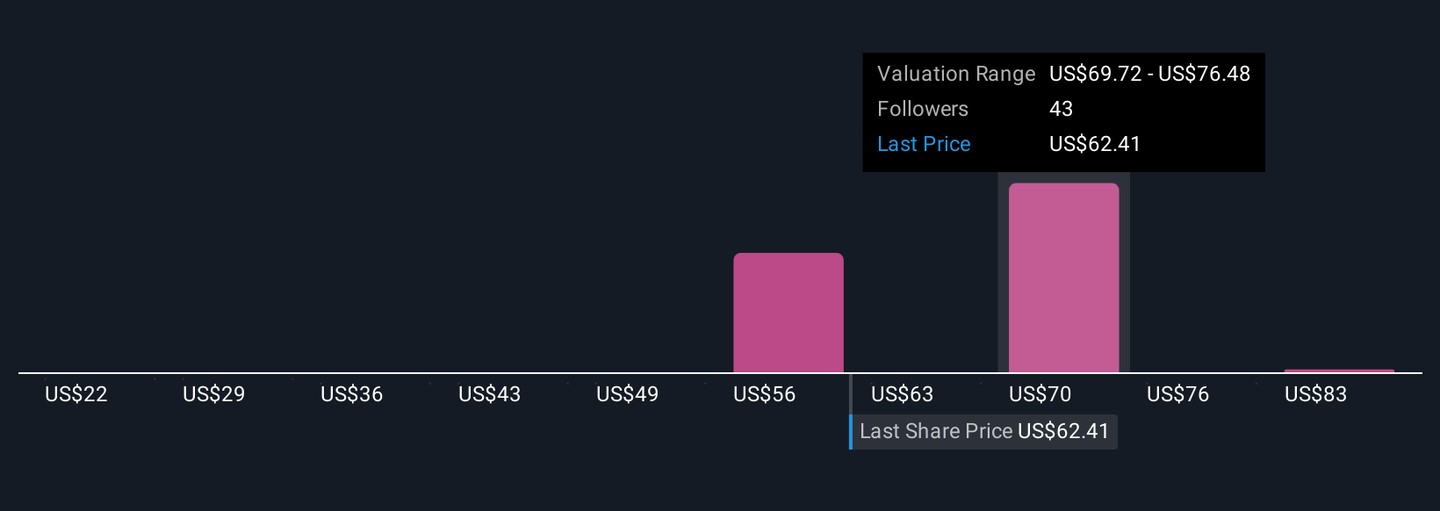Select the US$29 axis label

pos(214,394)
